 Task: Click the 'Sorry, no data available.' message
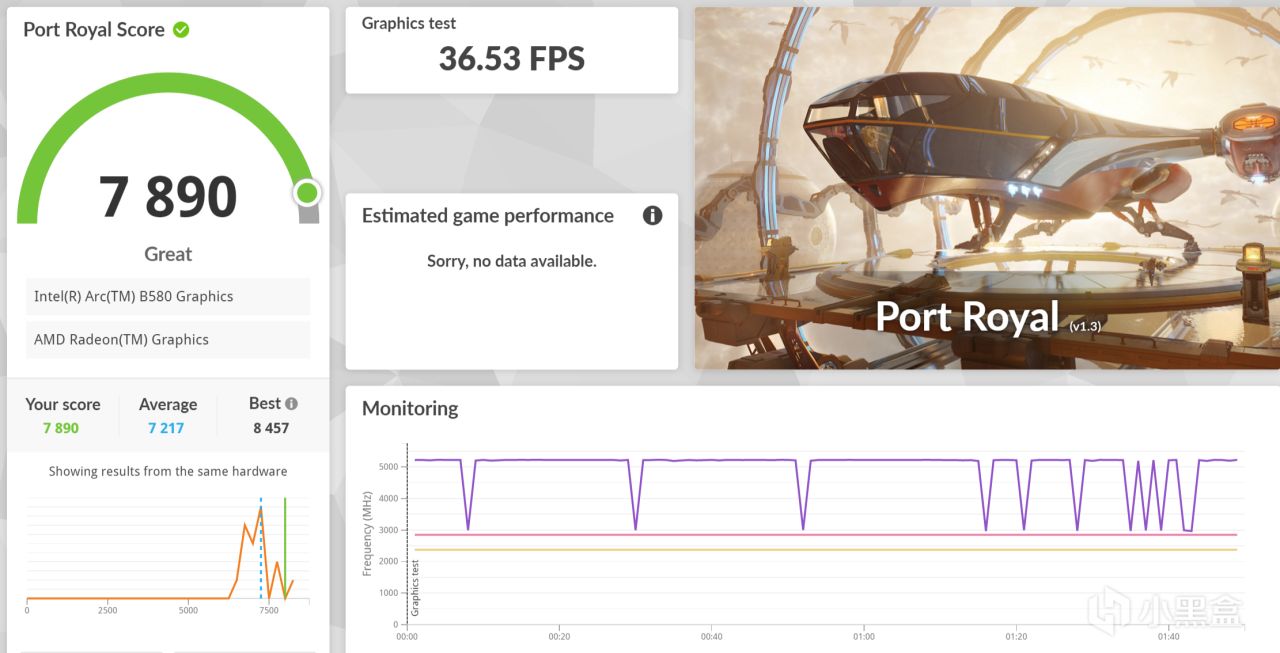coord(512,261)
